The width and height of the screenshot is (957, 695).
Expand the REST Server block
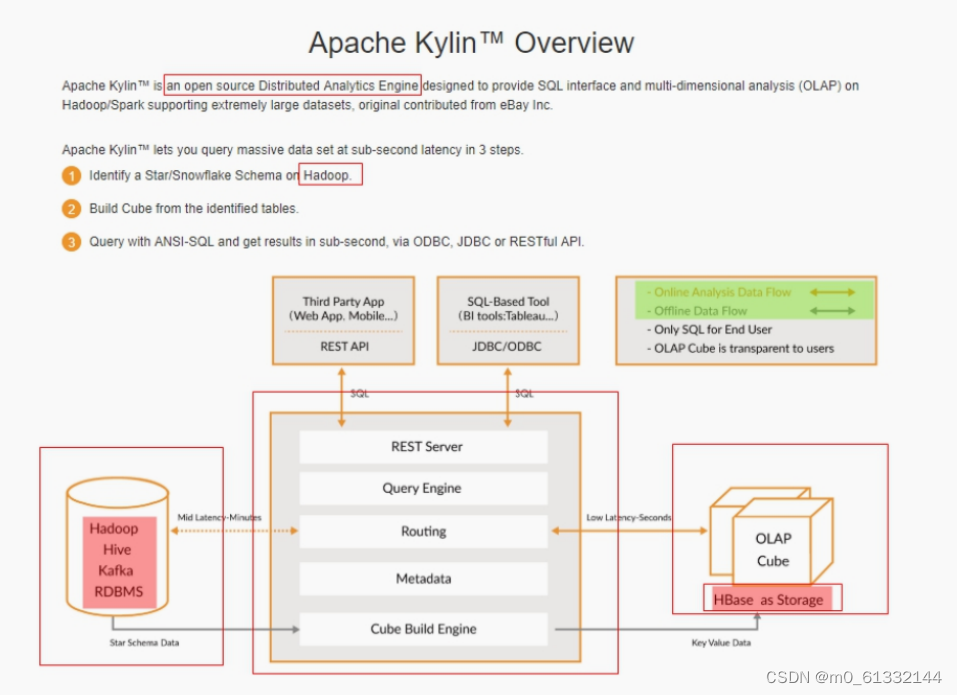425,446
